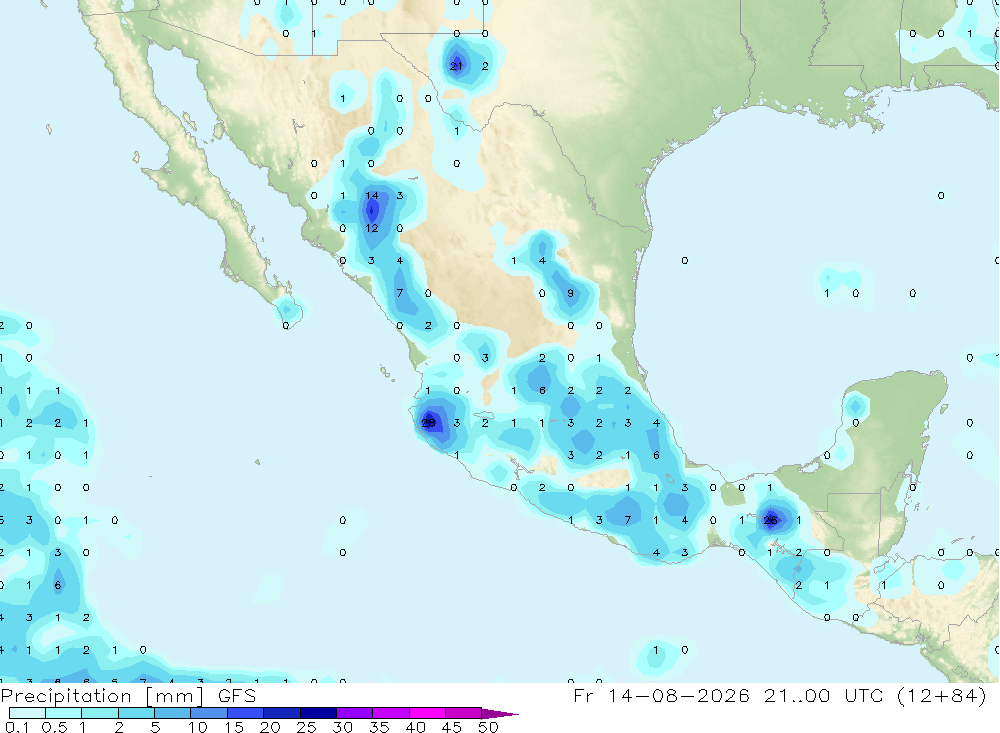Click the "10" legend scale label
This screenshot has width=1000, height=733.
(198, 727)
